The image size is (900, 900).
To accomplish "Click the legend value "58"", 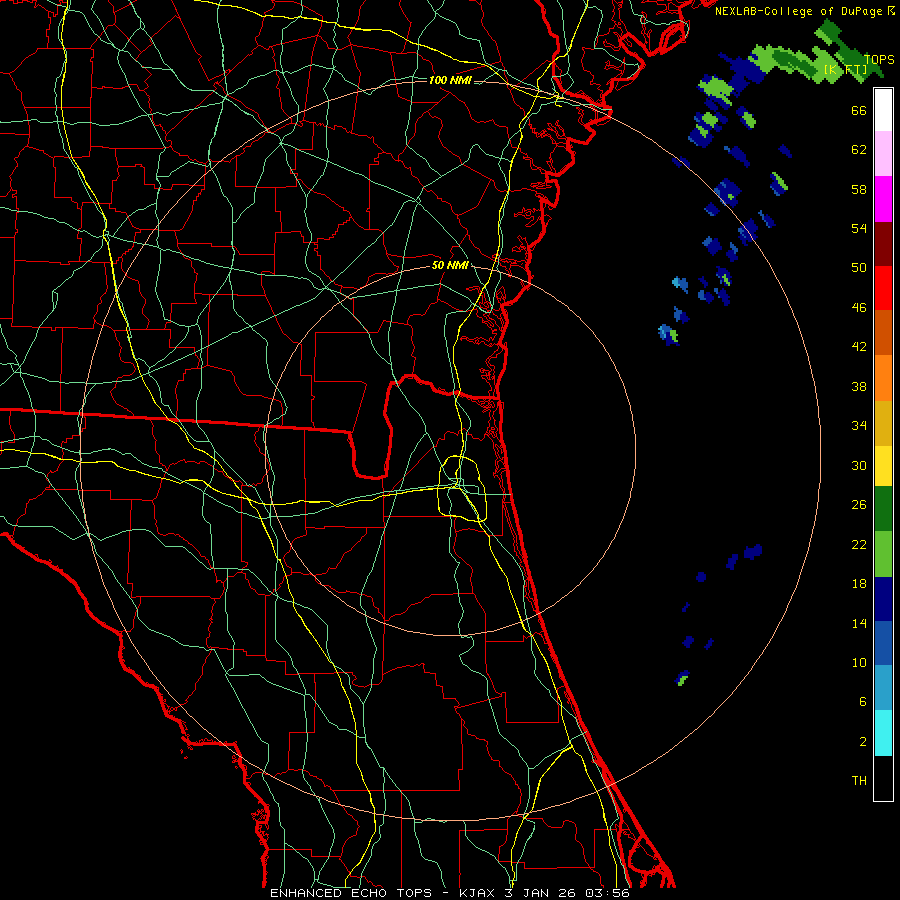I will click(x=859, y=189).
